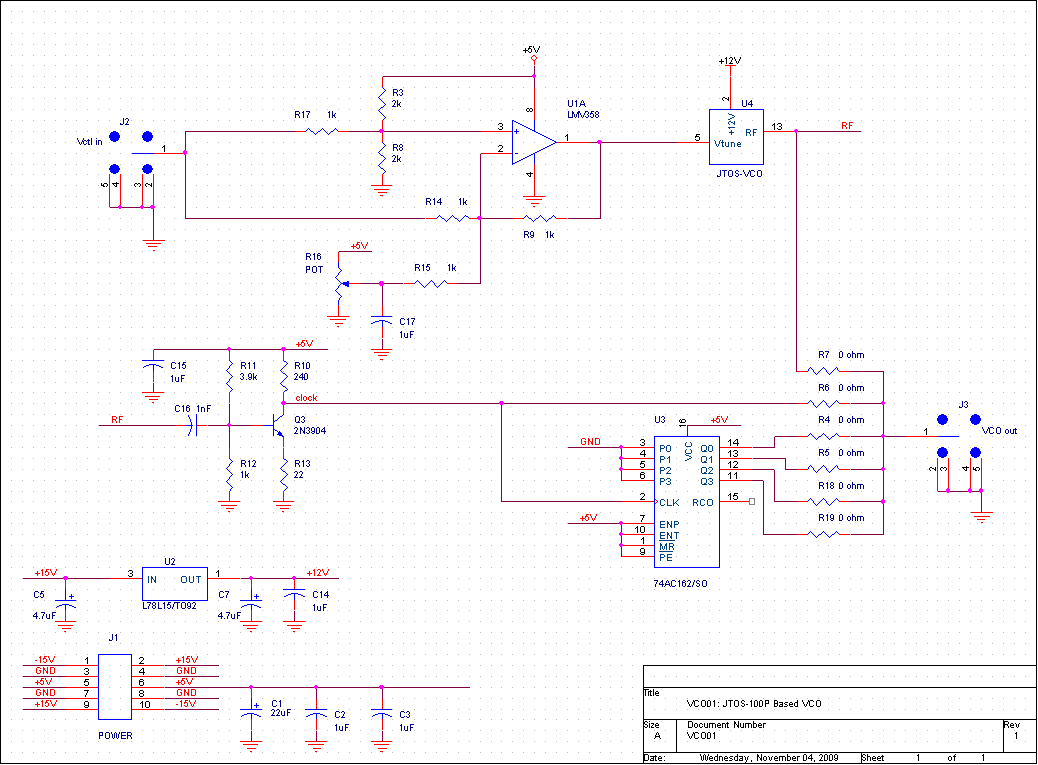Select the R16 POT potentiometer symbol
The height and width of the screenshot is (765, 1038).
click(x=338, y=281)
